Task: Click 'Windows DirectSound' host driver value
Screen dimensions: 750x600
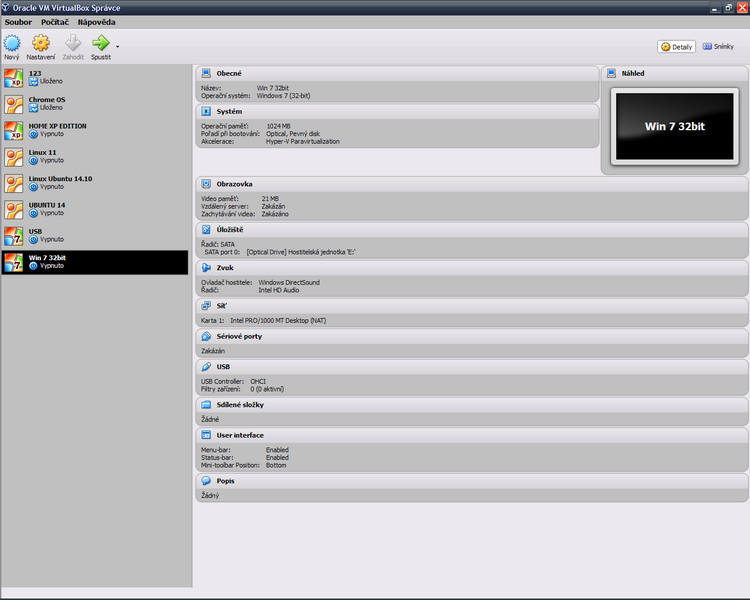Action: coord(289,282)
